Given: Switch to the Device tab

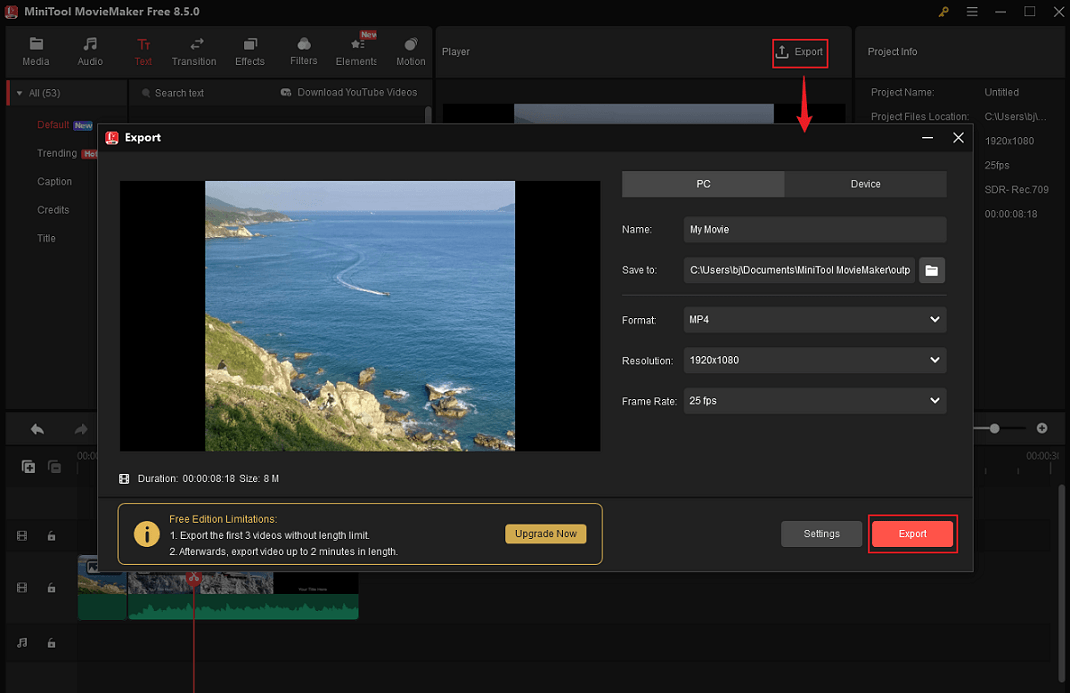Looking at the screenshot, I should [x=865, y=184].
